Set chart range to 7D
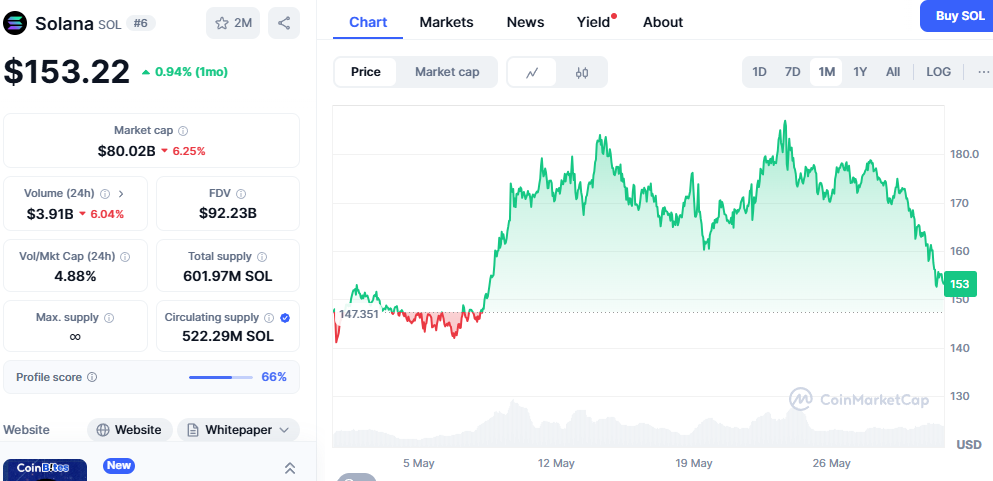The image size is (993, 481). pyautogui.click(x=792, y=72)
